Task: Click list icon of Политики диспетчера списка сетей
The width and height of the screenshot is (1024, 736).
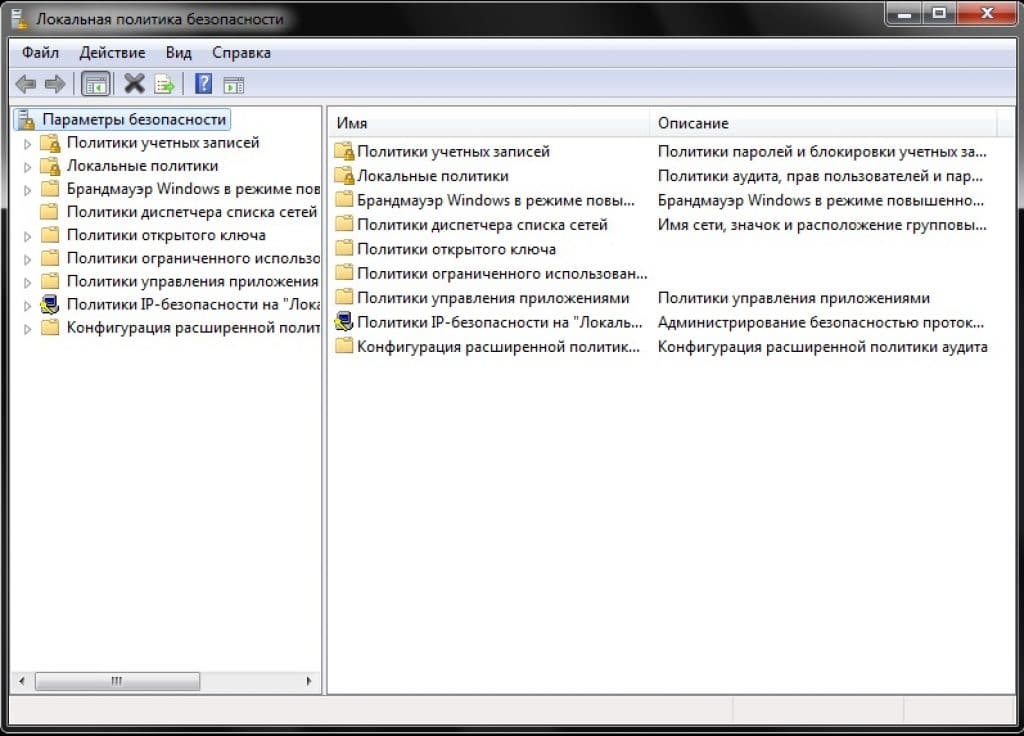Action: (x=344, y=225)
